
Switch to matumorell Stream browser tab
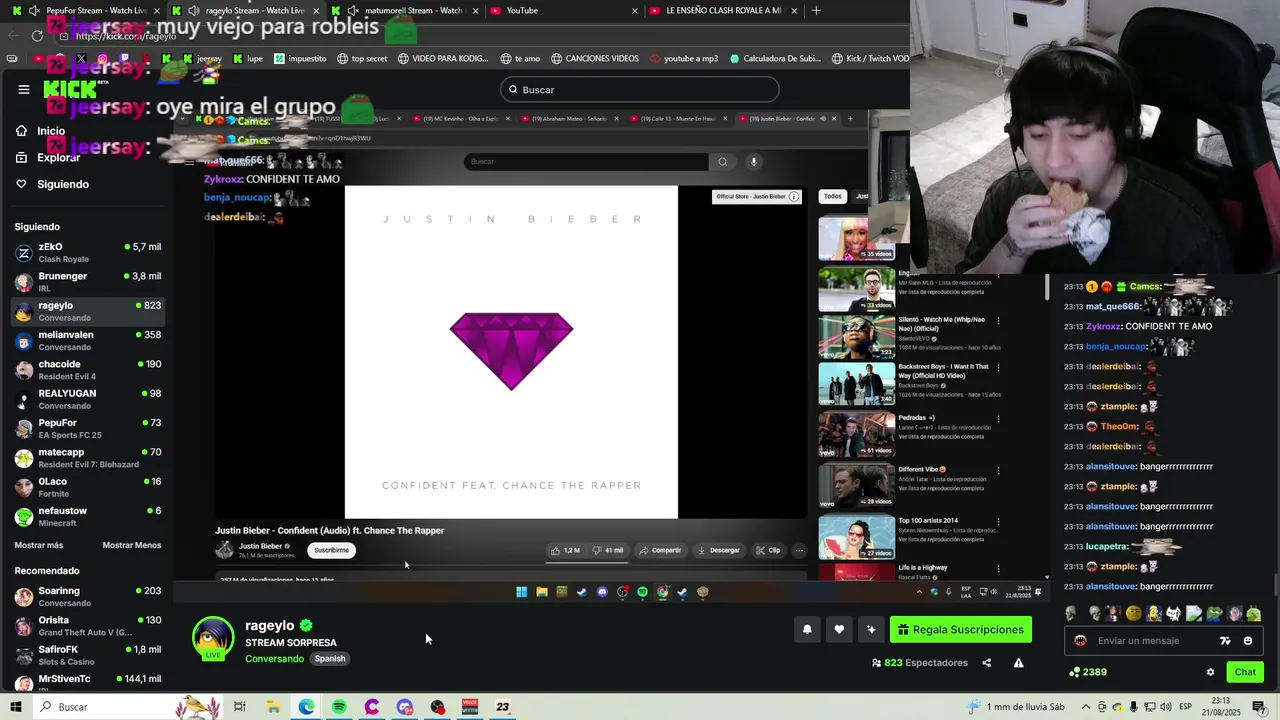tap(403, 11)
